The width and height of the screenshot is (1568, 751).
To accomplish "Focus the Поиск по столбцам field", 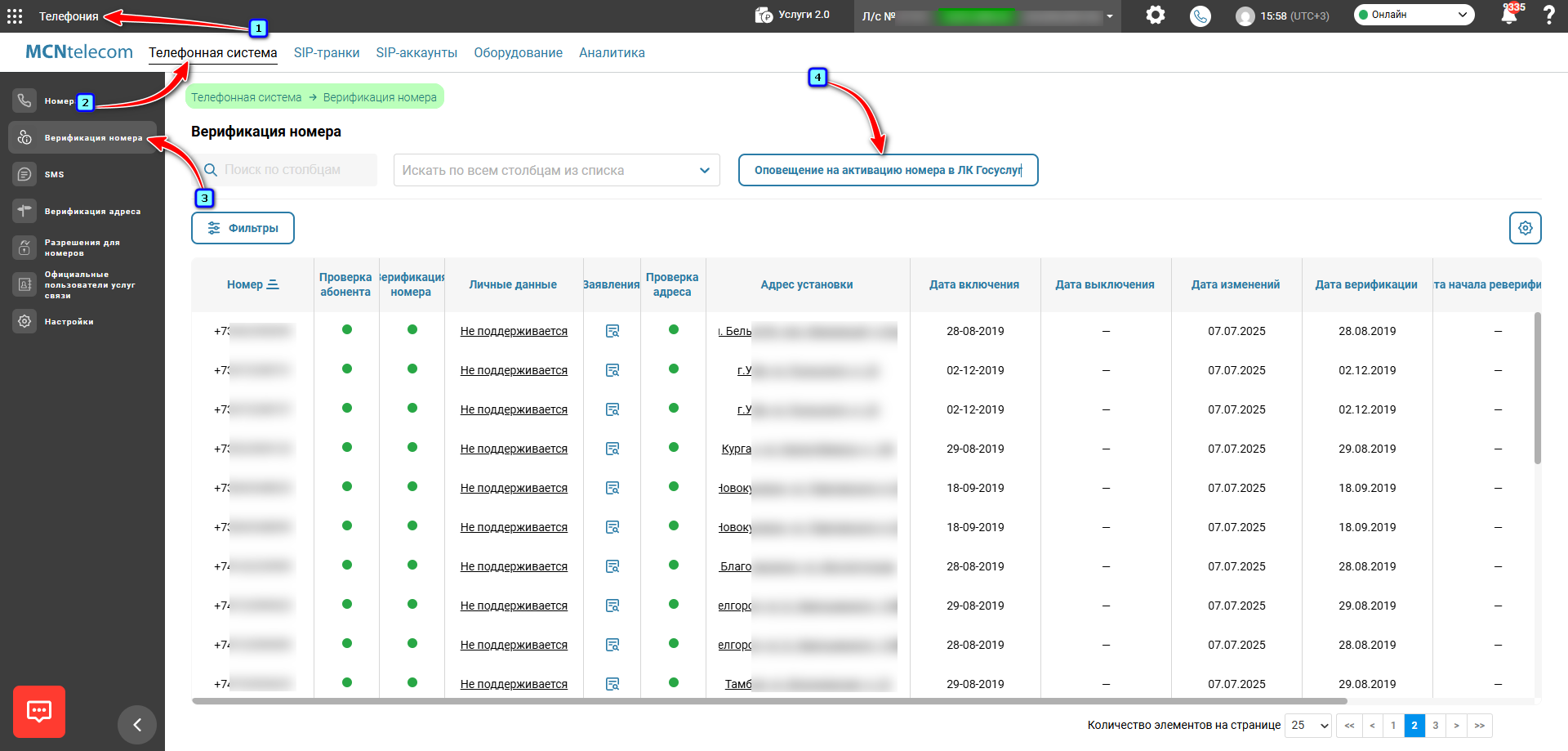I will (x=284, y=170).
